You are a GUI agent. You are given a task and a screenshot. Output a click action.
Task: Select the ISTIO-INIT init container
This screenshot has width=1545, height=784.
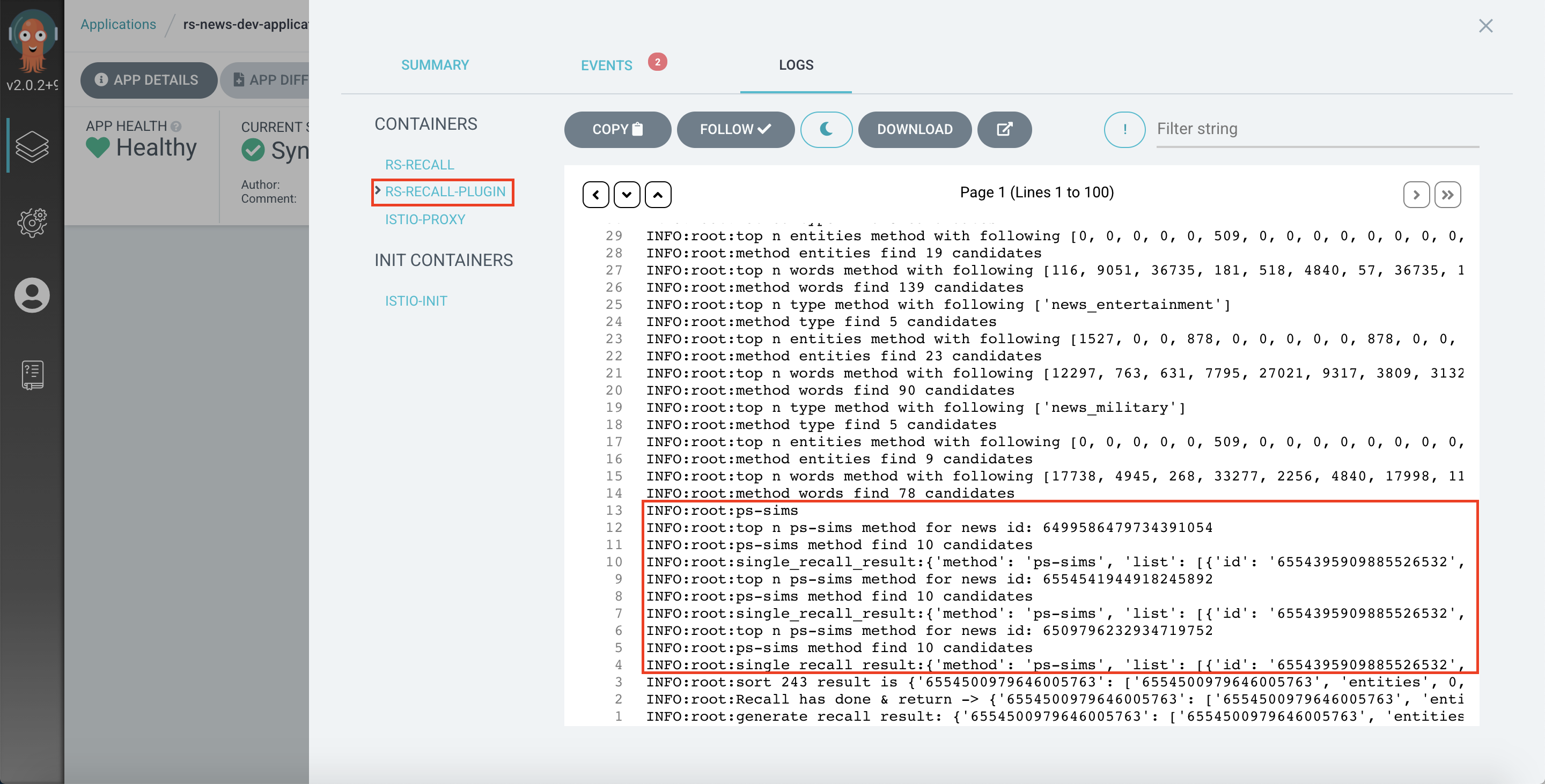416,301
